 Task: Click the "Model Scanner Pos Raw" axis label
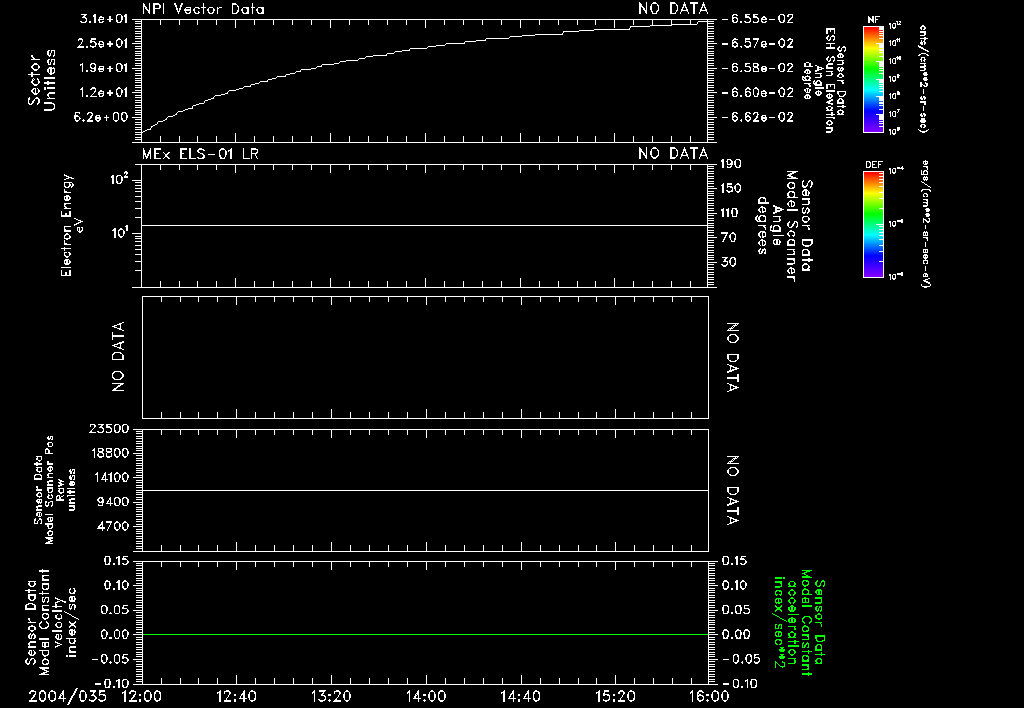coord(55,490)
